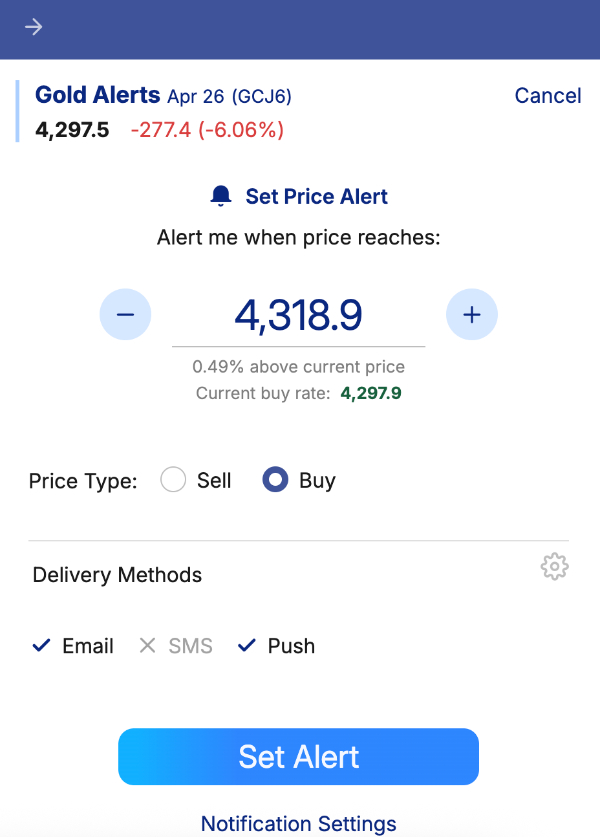Viewport: 600px width, 837px height.
Task: Click the alert price field showing 4,318.9
Action: (298, 314)
